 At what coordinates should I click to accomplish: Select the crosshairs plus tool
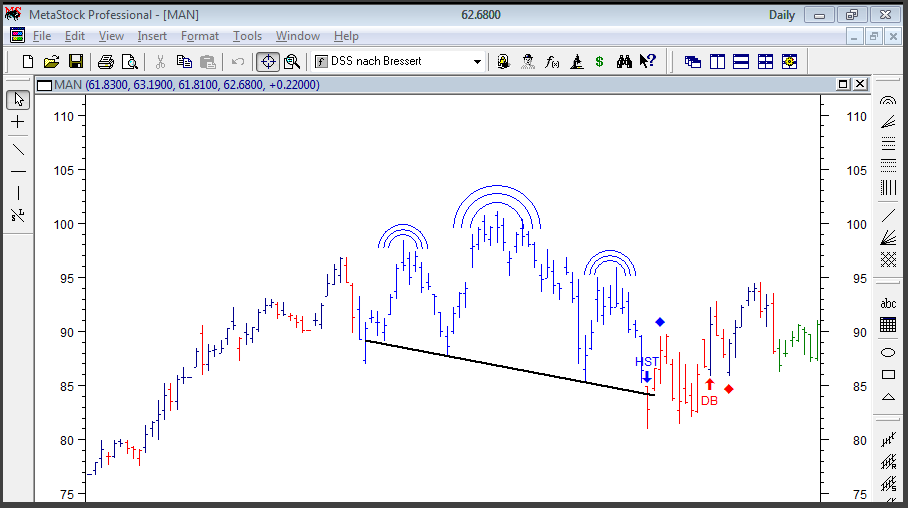(x=18, y=122)
